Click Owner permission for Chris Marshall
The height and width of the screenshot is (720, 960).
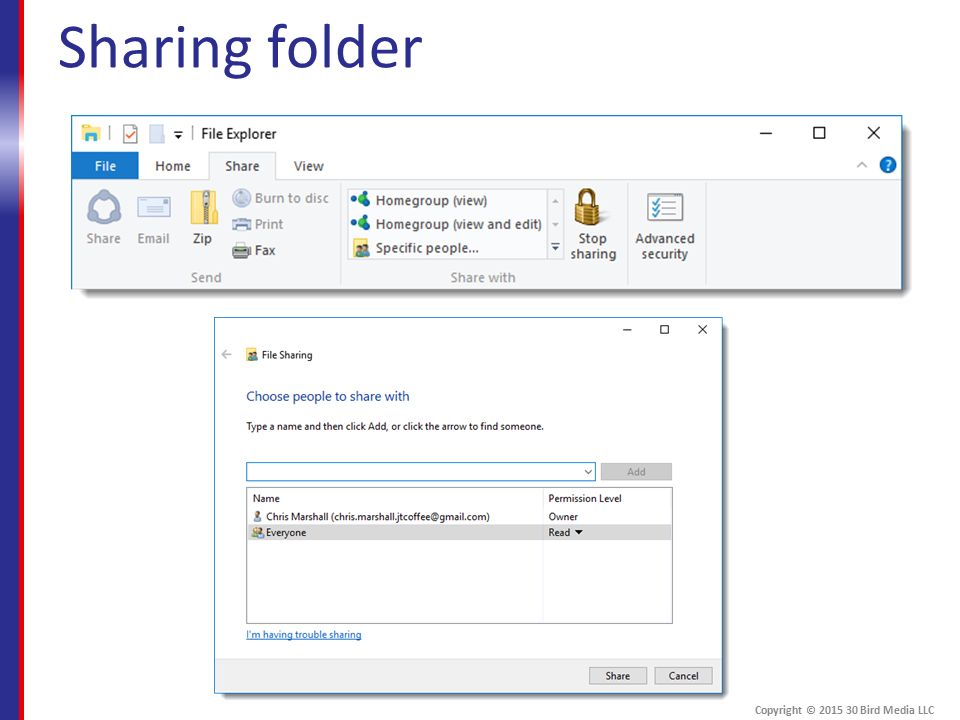(563, 517)
